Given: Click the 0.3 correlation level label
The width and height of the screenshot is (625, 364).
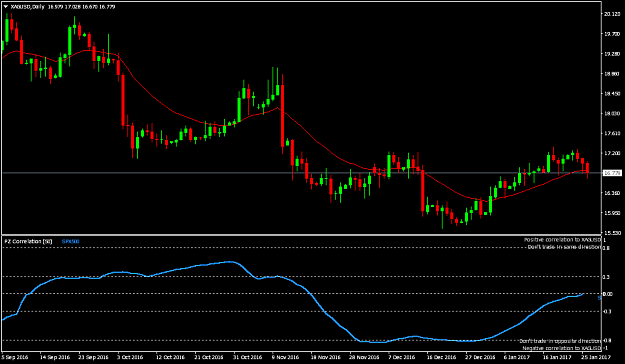Looking at the screenshot, I should coord(605,277).
